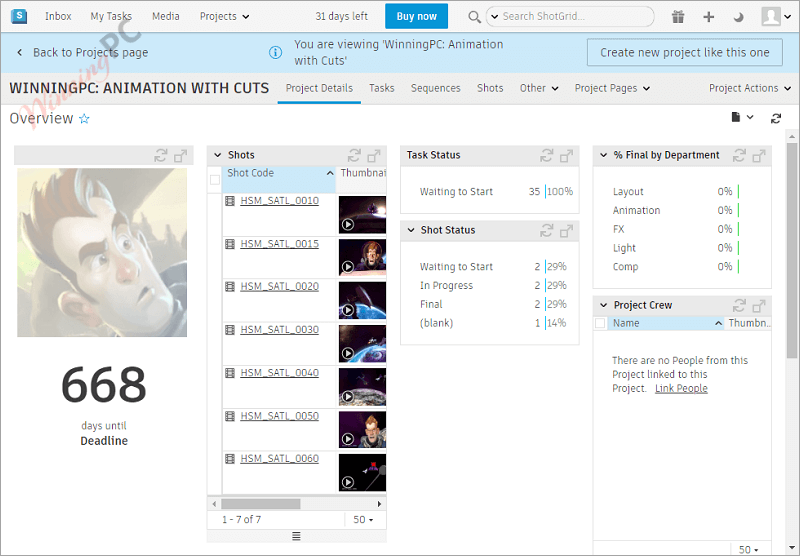The image size is (800, 556).
Task: Click the plus create-new icon
Action: click(x=708, y=17)
